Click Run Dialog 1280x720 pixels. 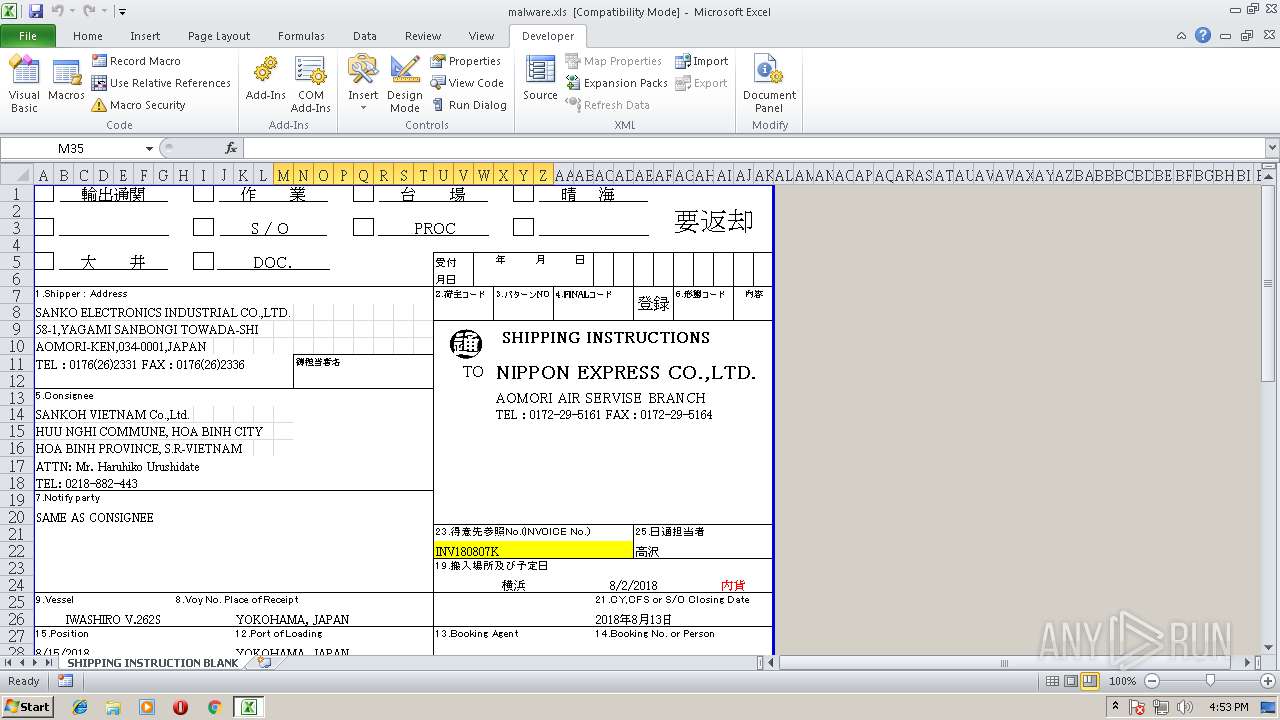click(469, 105)
